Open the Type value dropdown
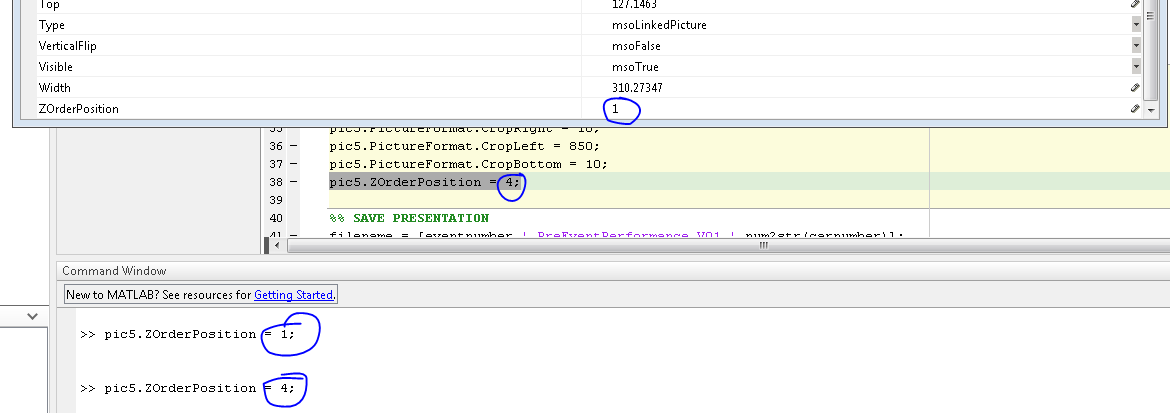The image size is (1170, 413). (x=1136, y=25)
